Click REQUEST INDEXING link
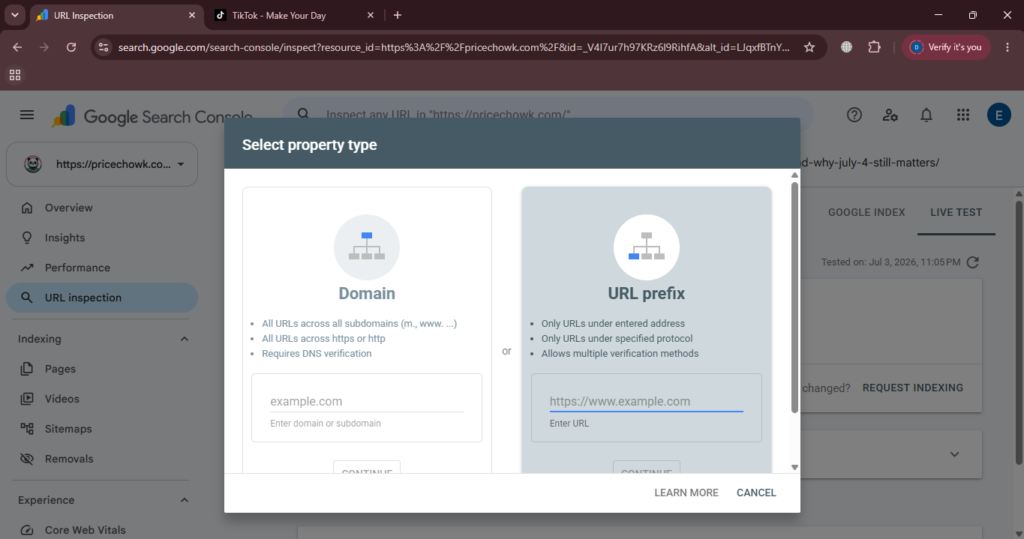Screen dimensions: 1024x539 912,388
